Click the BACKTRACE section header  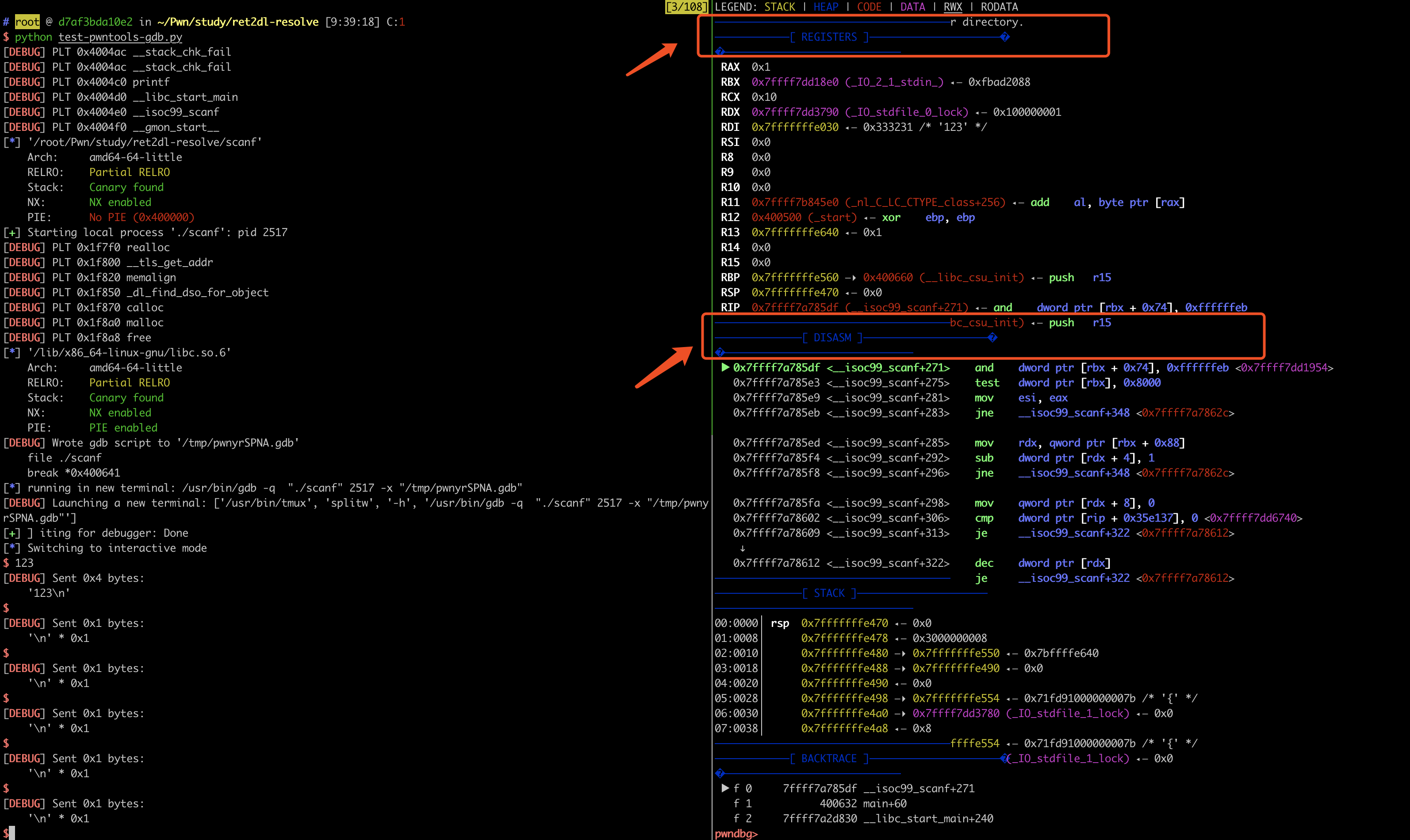[x=829, y=758]
